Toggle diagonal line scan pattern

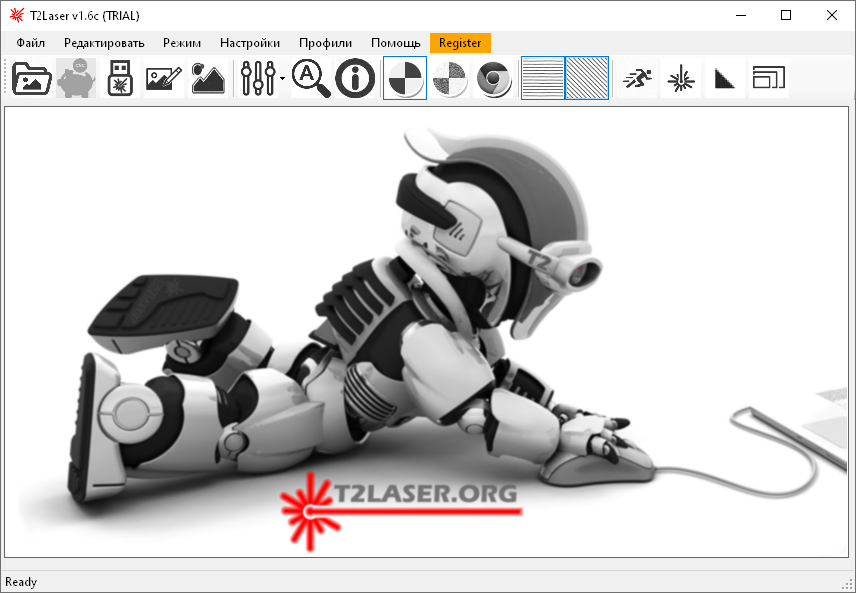pos(587,78)
